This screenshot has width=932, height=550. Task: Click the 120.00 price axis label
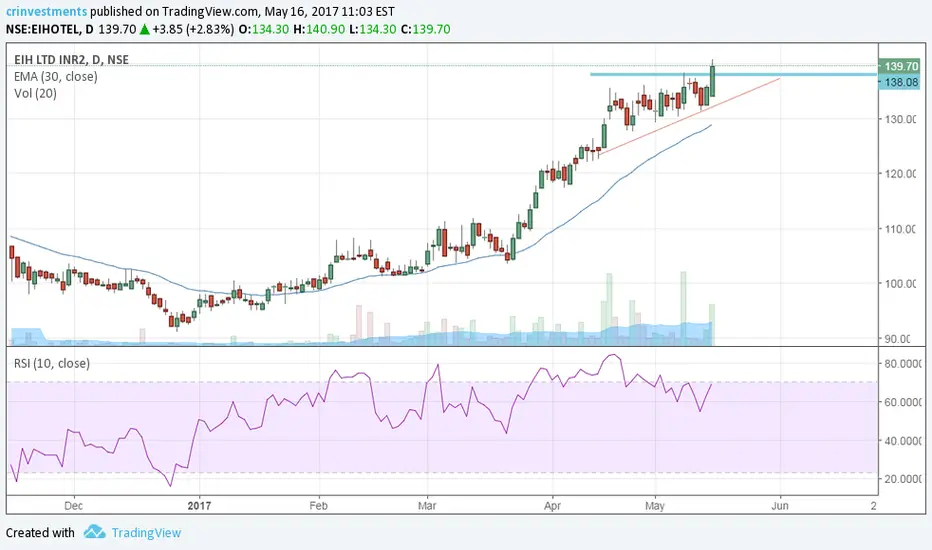[x=900, y=174]
